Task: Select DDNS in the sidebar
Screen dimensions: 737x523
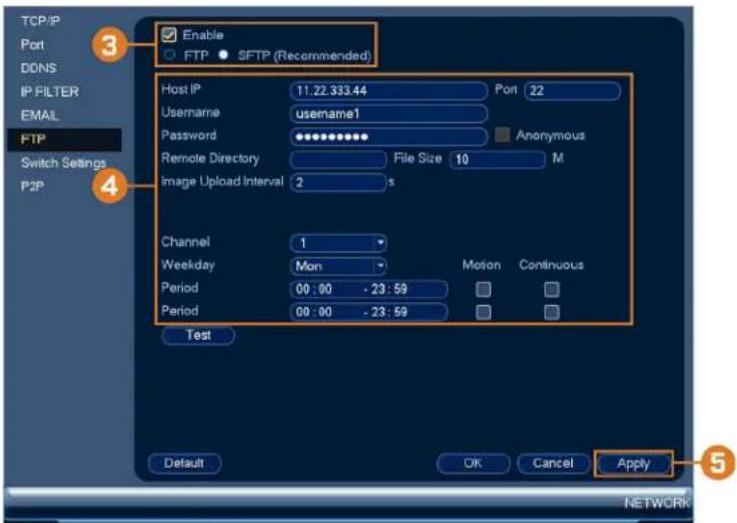Action: [x=39, y=68]
